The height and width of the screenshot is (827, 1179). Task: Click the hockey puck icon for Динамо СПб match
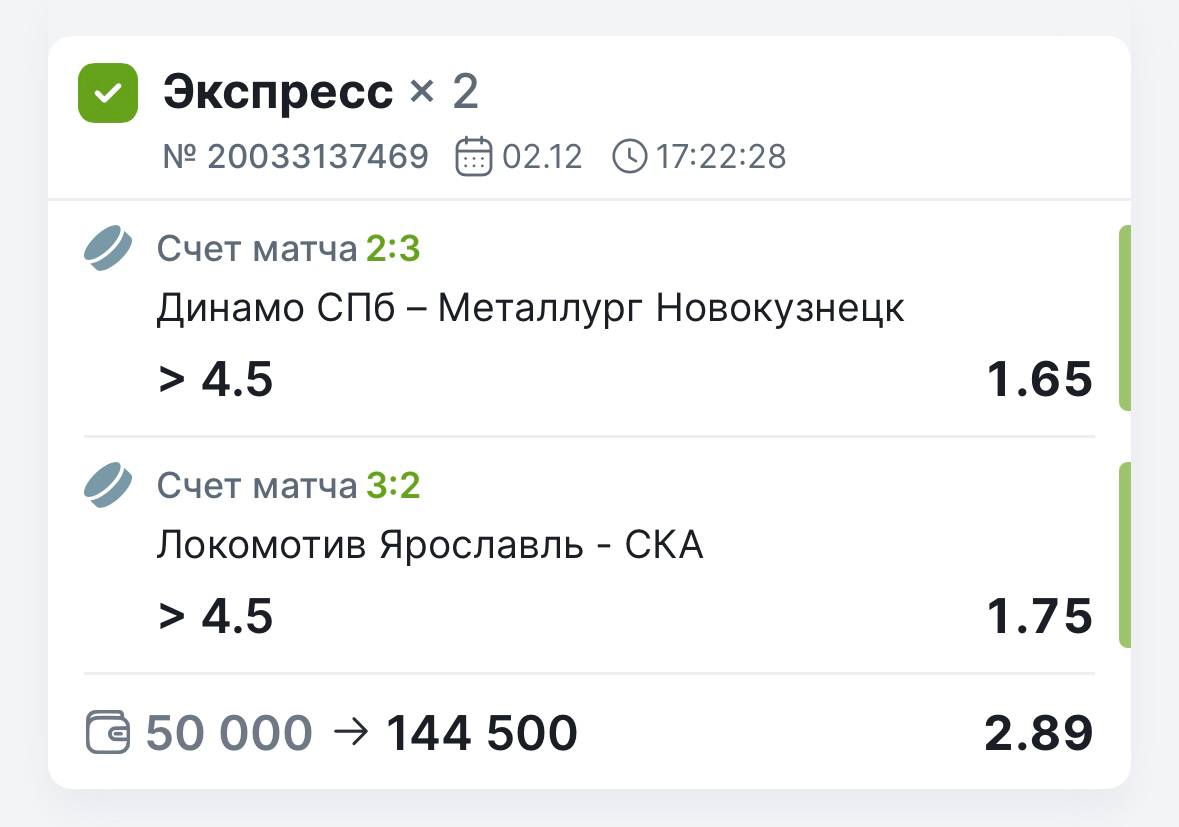[107, 248]
